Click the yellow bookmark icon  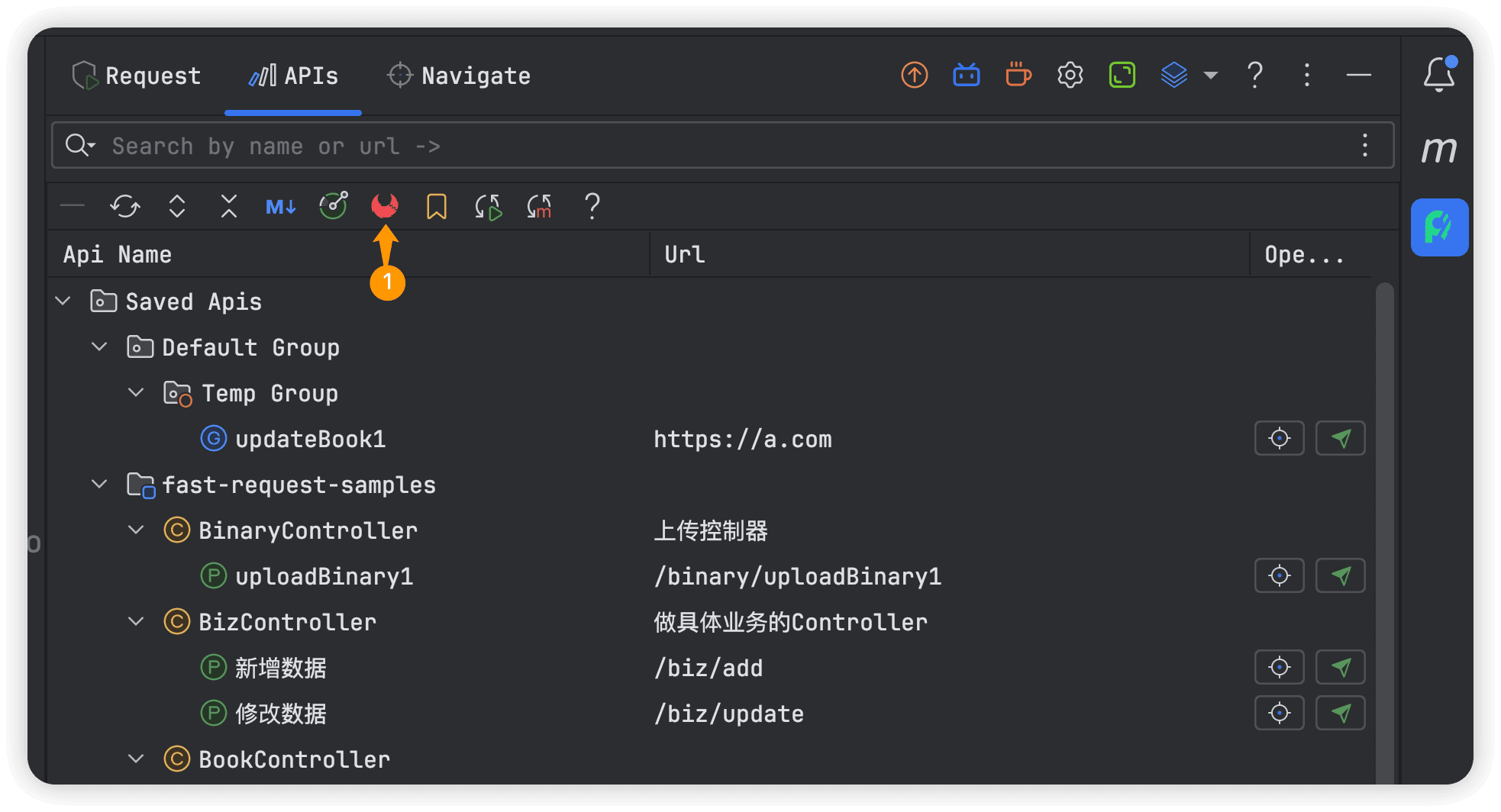tap(437, 206)
